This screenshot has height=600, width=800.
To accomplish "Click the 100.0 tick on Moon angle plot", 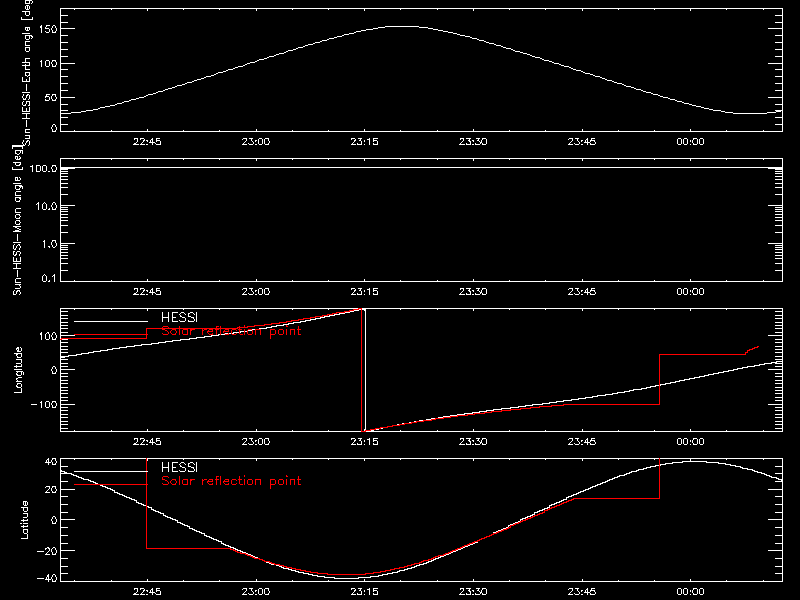I will pyautogui.click(x=43, y=168).
